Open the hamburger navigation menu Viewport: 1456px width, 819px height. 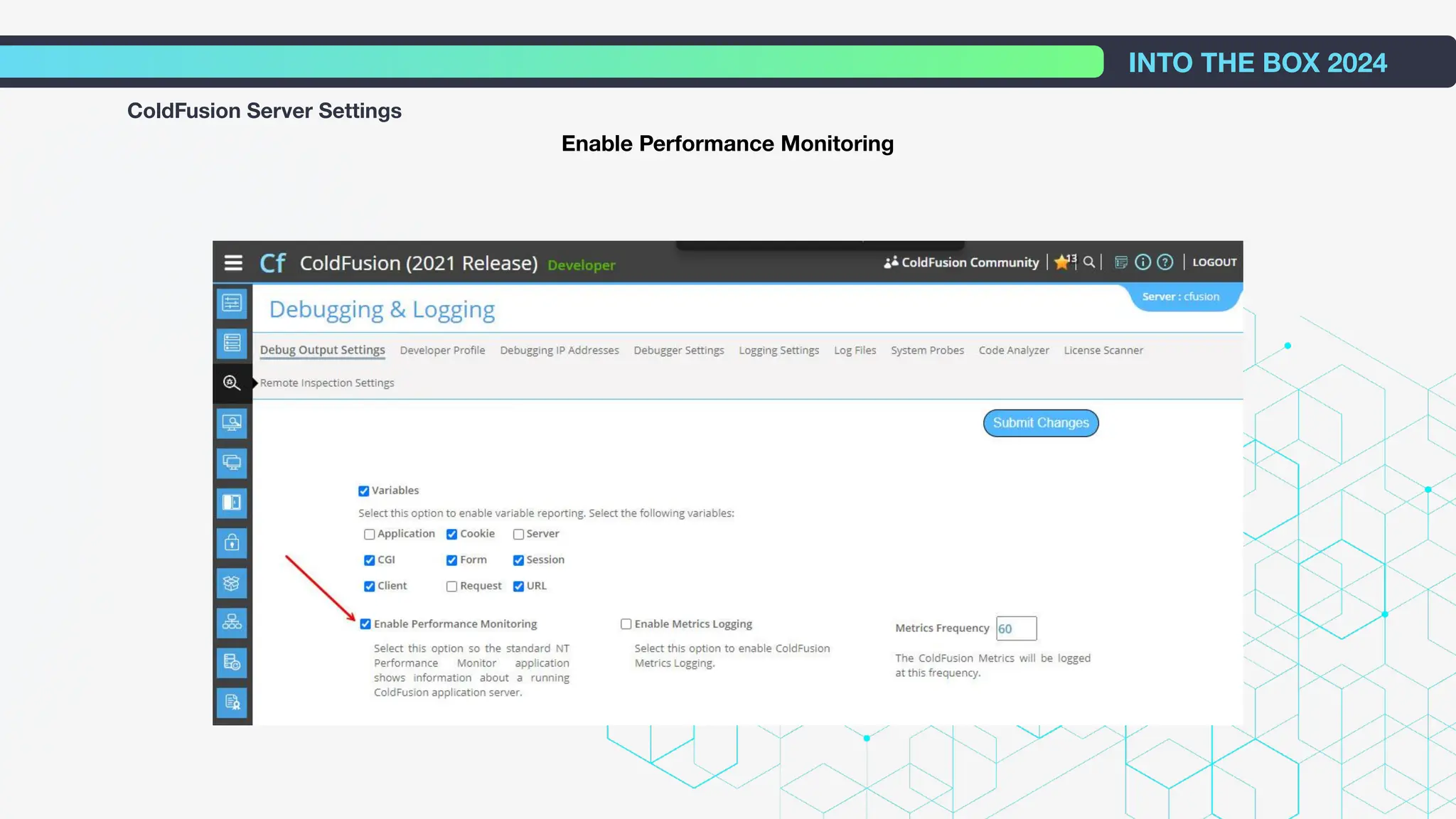point(233,263)
